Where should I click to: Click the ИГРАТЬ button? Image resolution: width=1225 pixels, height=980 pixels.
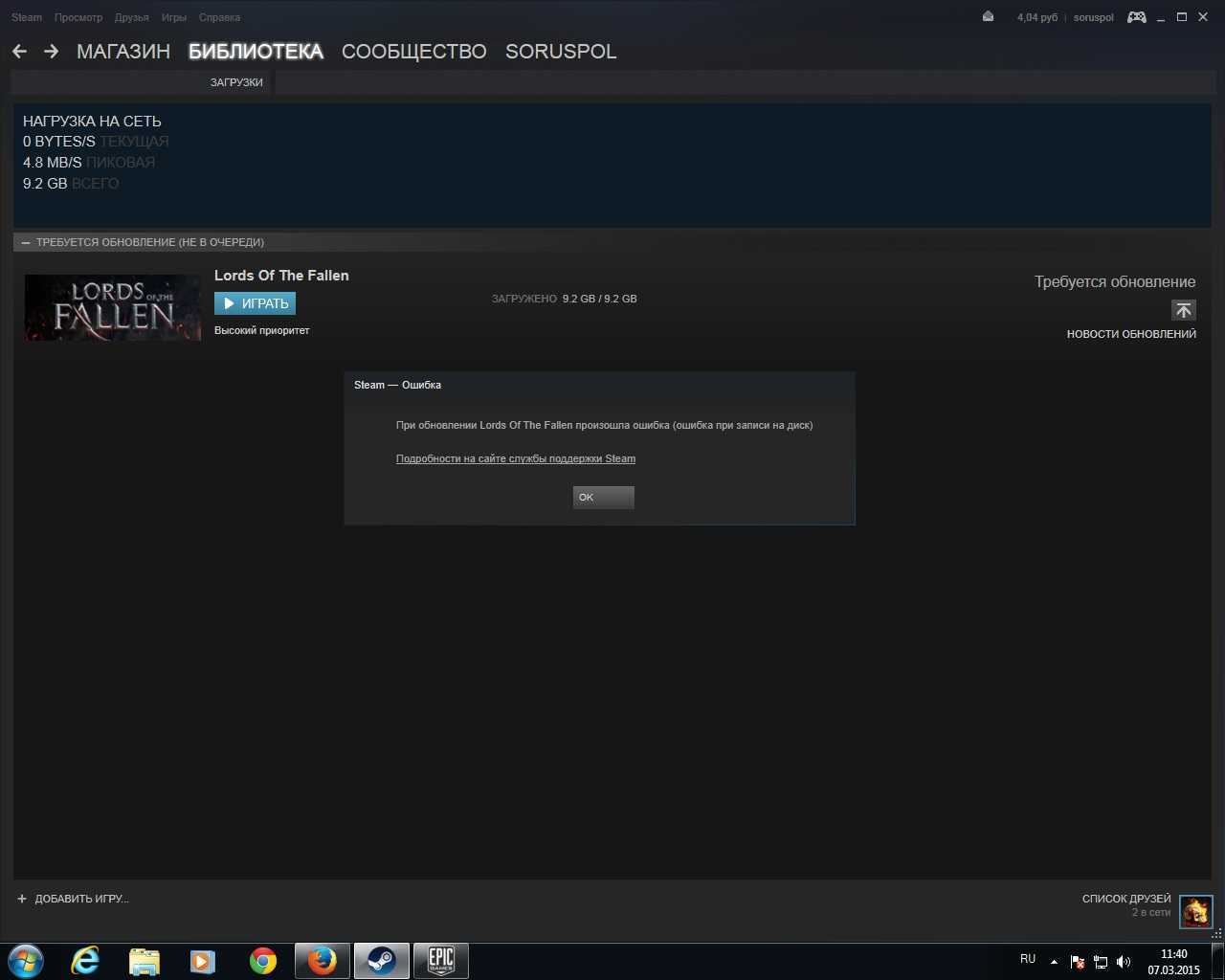click(255, 303)
